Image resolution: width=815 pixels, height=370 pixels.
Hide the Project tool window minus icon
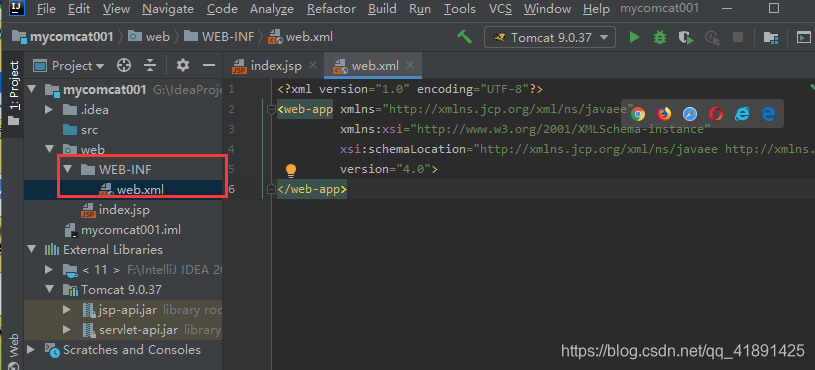(x=209, y=65)
